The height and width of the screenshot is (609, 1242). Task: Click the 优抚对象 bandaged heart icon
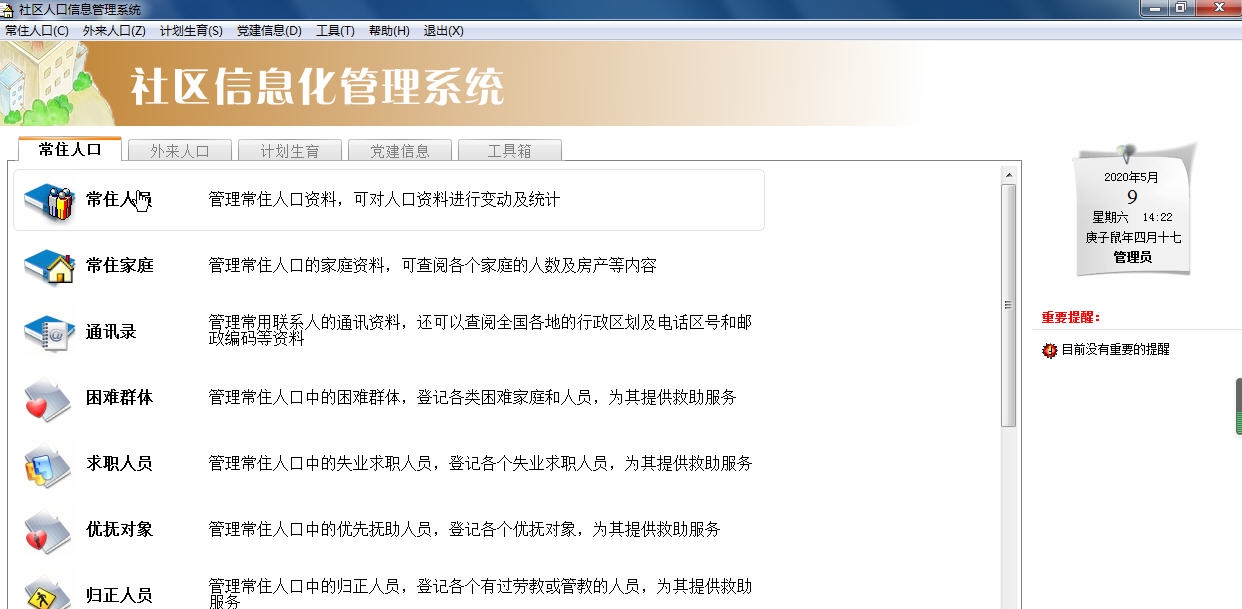48,530
